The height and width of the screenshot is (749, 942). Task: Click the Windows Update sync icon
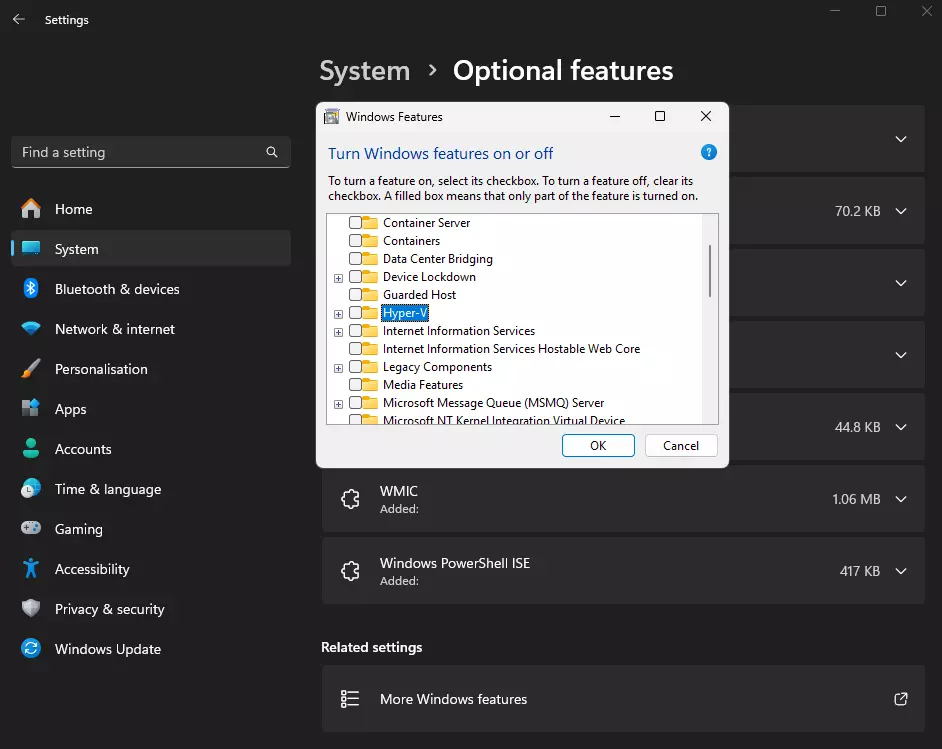[x=31, y=649]
